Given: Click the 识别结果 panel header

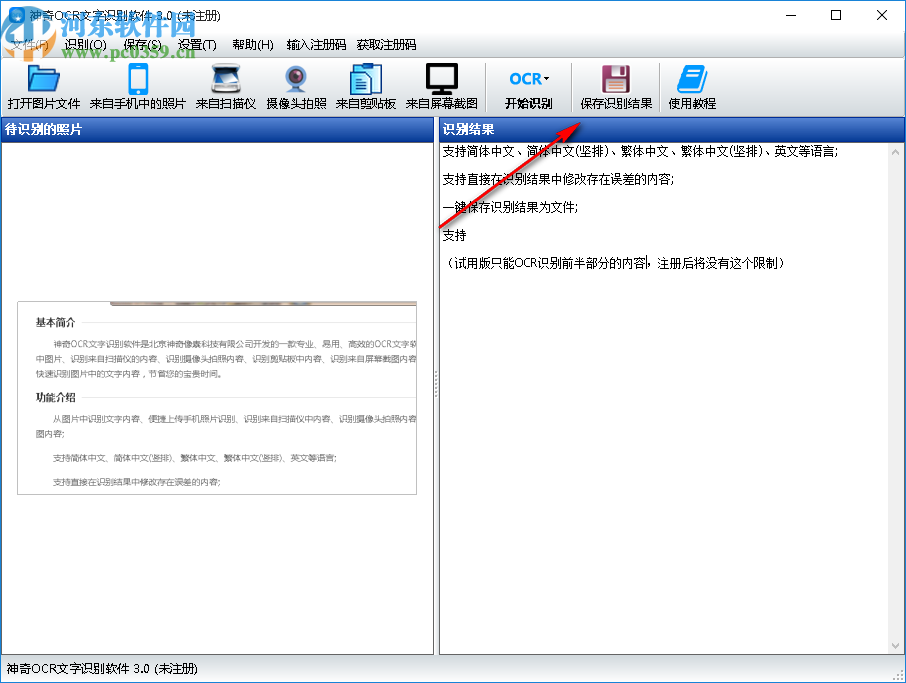Looking at the screenshot, I should coord(671,129).
